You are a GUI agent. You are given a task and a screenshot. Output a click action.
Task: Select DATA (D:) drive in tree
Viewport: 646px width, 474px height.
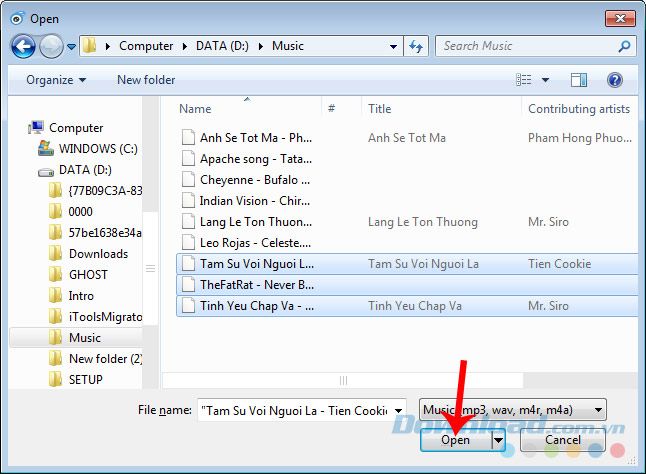(85, 170)
